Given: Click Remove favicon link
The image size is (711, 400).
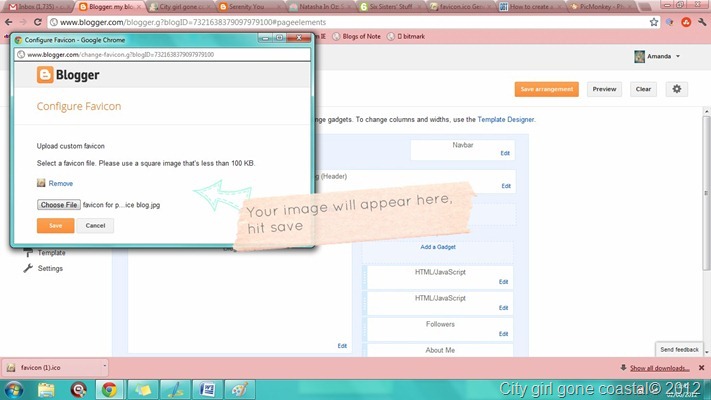Looking at the screenshot, I should 61,183.
